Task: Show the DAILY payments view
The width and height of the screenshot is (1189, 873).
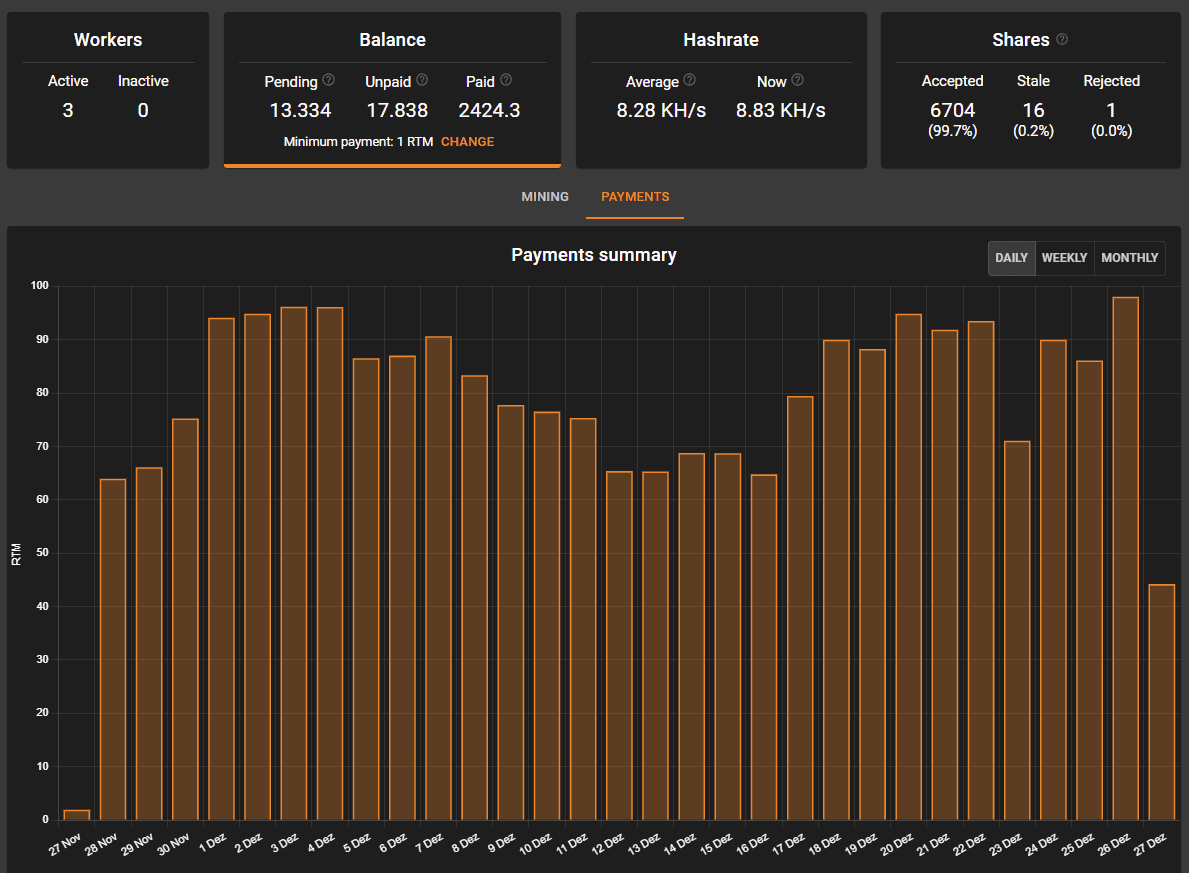Action: [1012, 258]
